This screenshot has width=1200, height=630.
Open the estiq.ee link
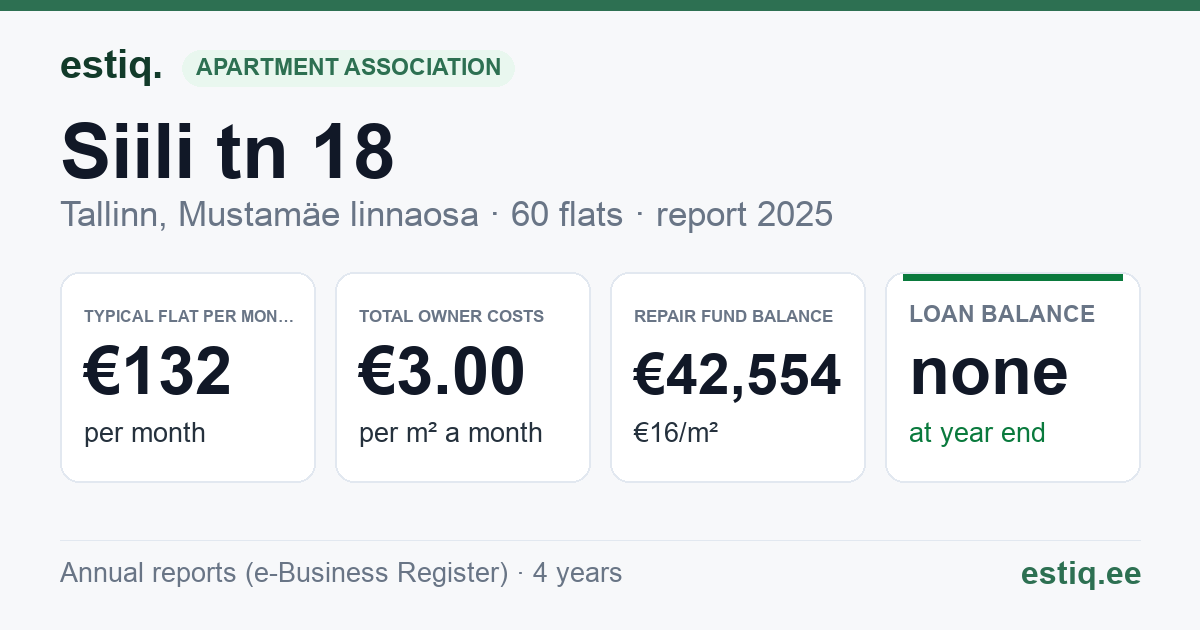1081,573
